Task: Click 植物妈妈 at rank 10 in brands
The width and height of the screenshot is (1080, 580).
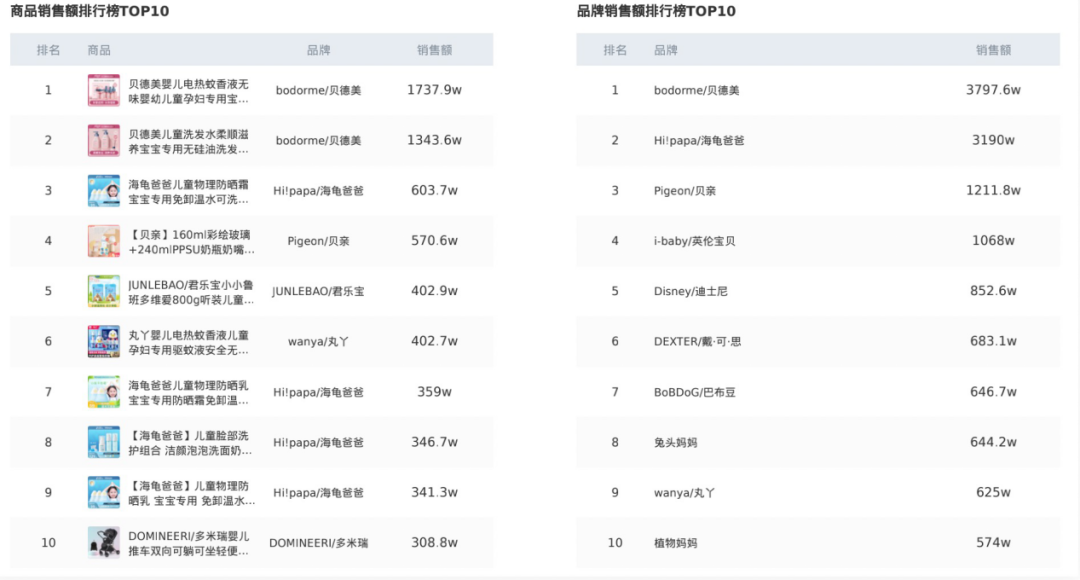Action: coord(676,543)
